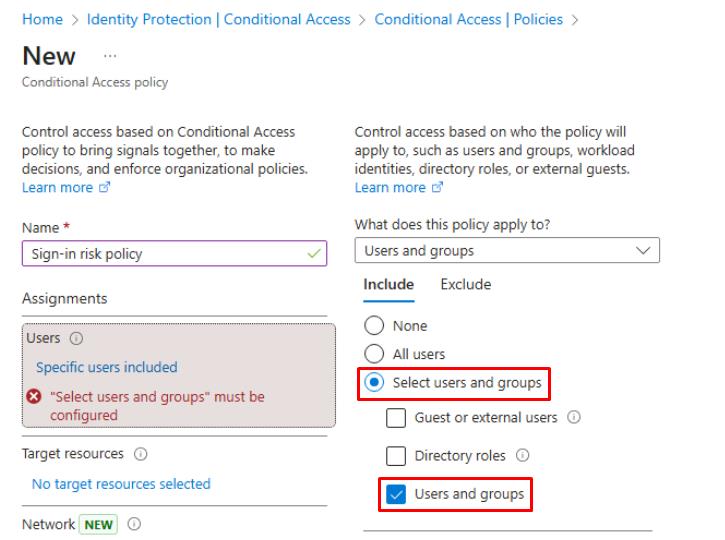Check the Guest or external users box

396,418
